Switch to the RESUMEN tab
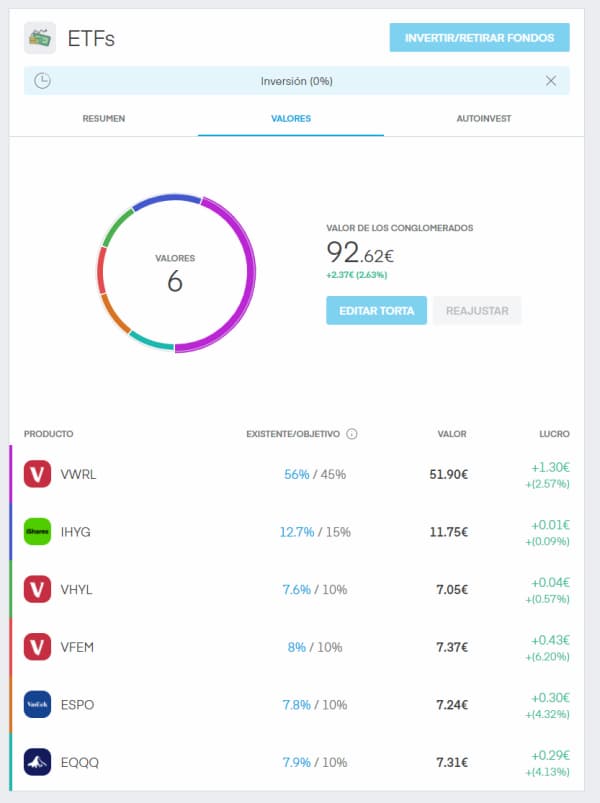600x803 pixels. click(103, 118)
